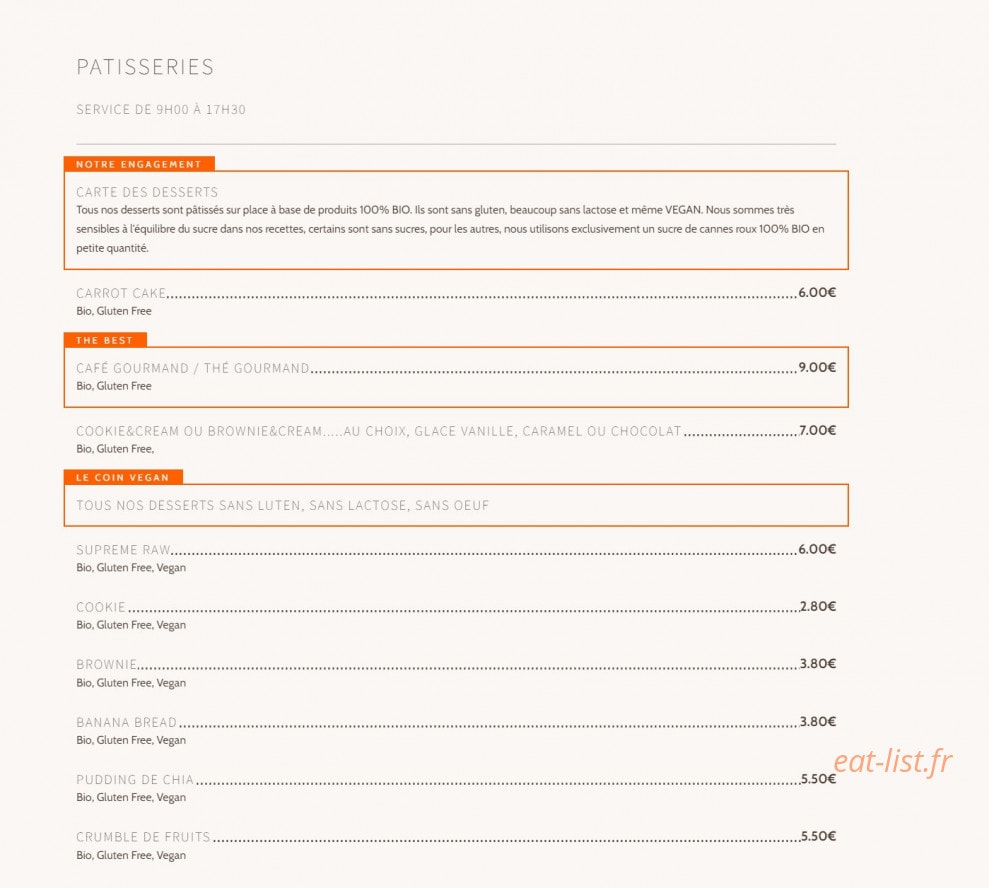Click the Tous nos desserts sans luten banner

tap(456, 505)
